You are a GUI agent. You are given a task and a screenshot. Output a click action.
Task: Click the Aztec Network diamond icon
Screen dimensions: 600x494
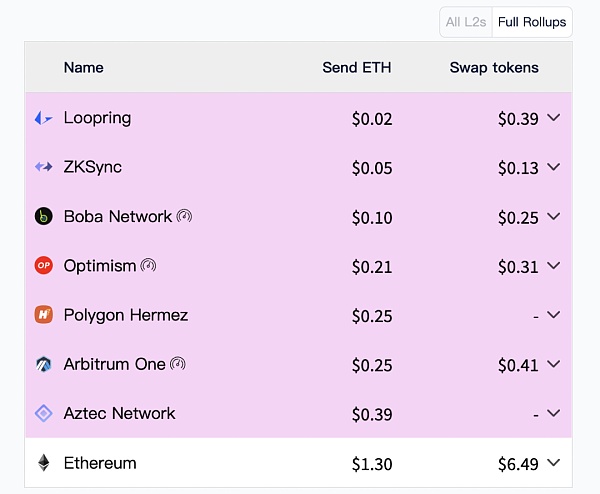click(43, 413)
